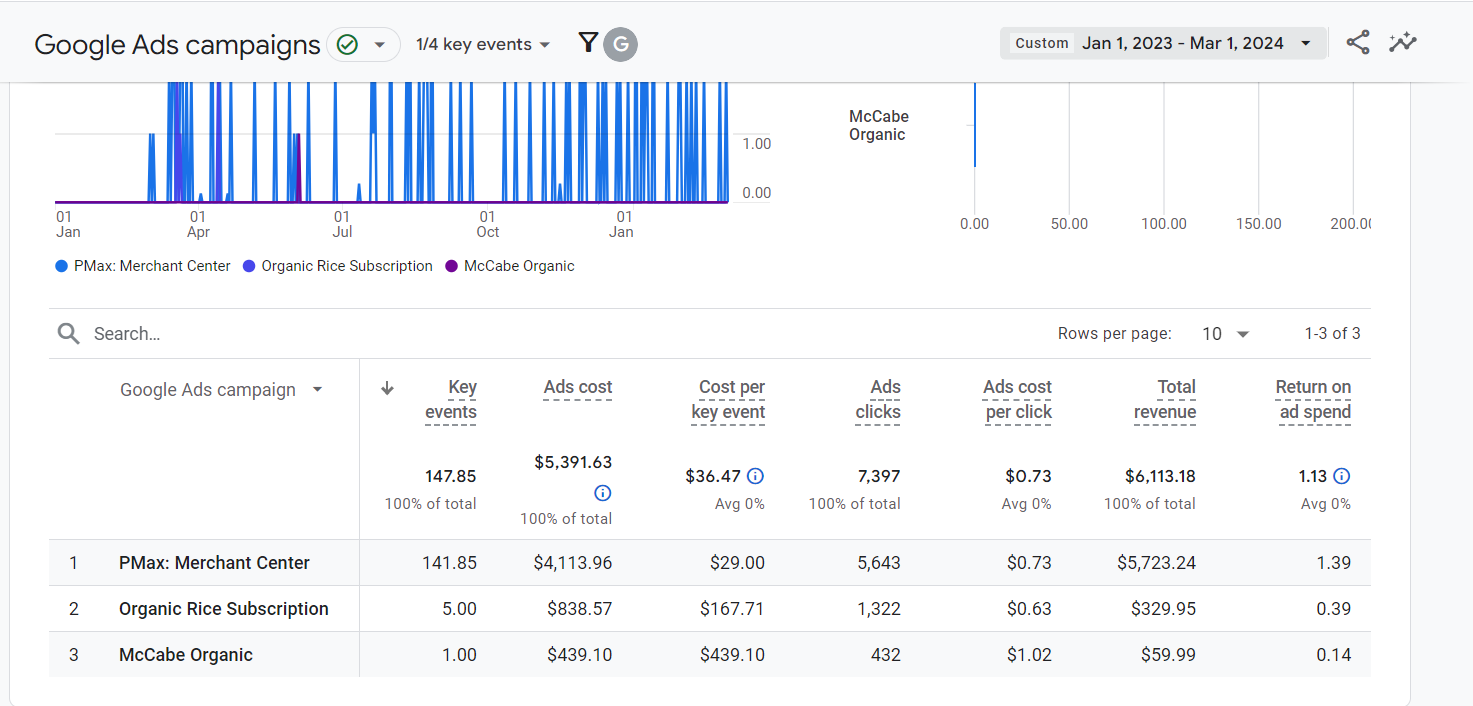Screen dimensions: 1473x706
Task: Click the $4,113.96 ads cost cell
Action: click(x=573, y=563)
